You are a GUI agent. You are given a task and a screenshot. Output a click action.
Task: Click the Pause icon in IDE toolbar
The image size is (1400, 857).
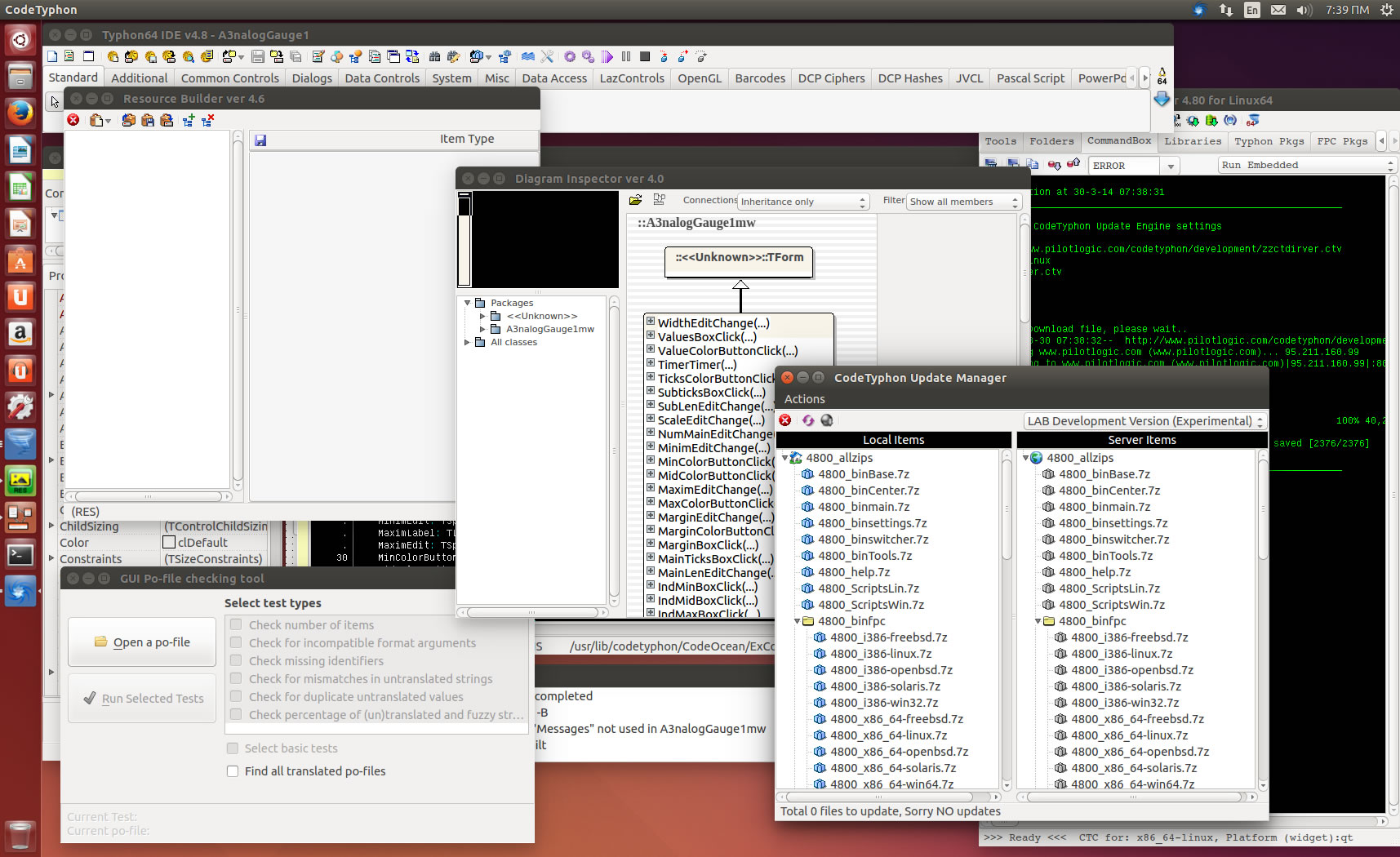[626, 56]
